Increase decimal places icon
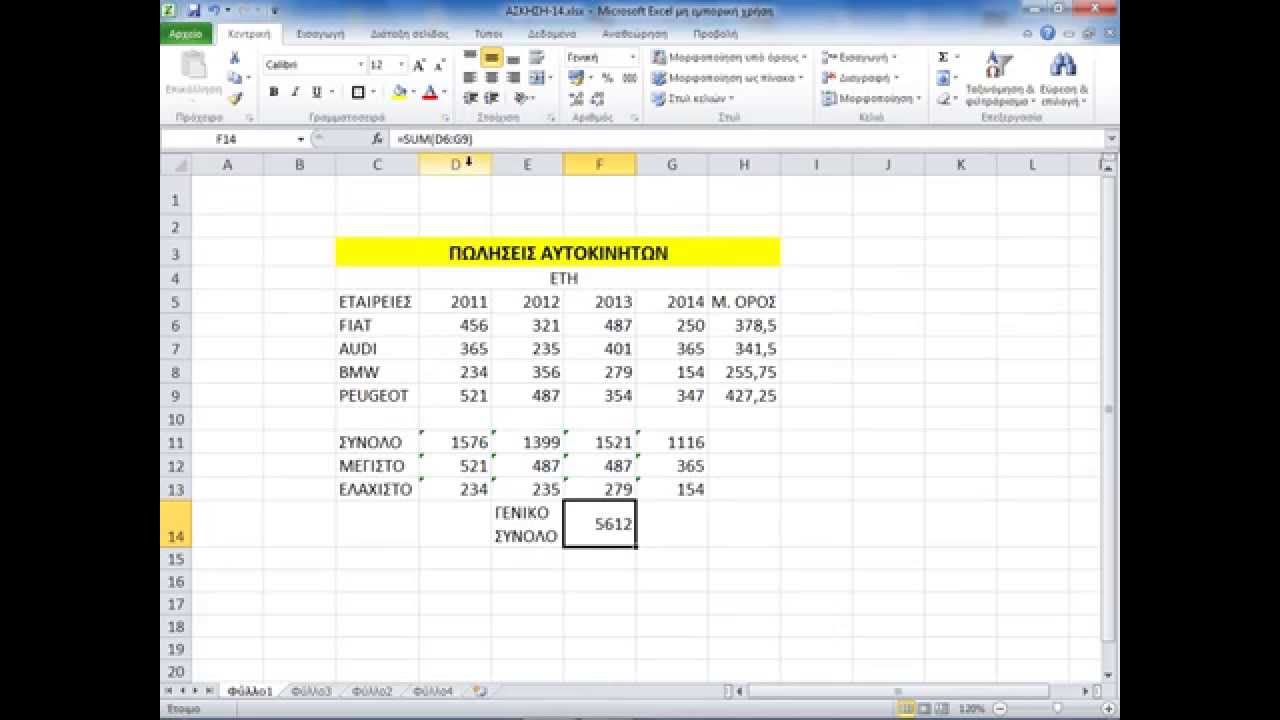Screen dimensions: 1280x720 point(576,99)
